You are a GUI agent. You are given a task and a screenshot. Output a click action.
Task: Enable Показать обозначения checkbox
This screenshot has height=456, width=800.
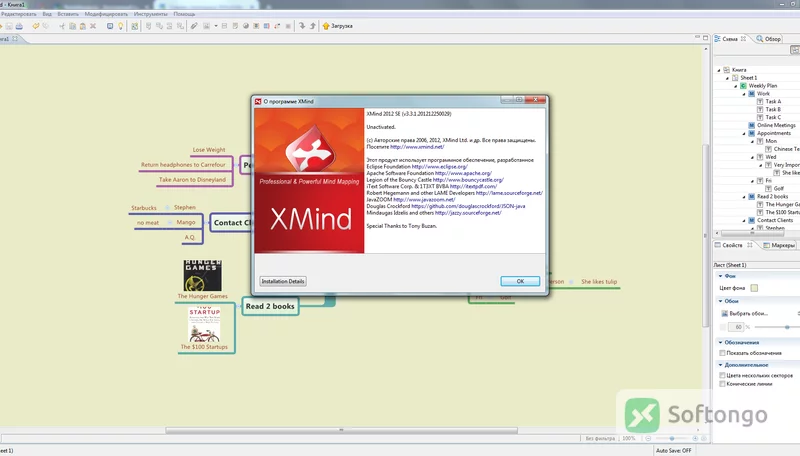pyautogui.click(x=722, y=353)
